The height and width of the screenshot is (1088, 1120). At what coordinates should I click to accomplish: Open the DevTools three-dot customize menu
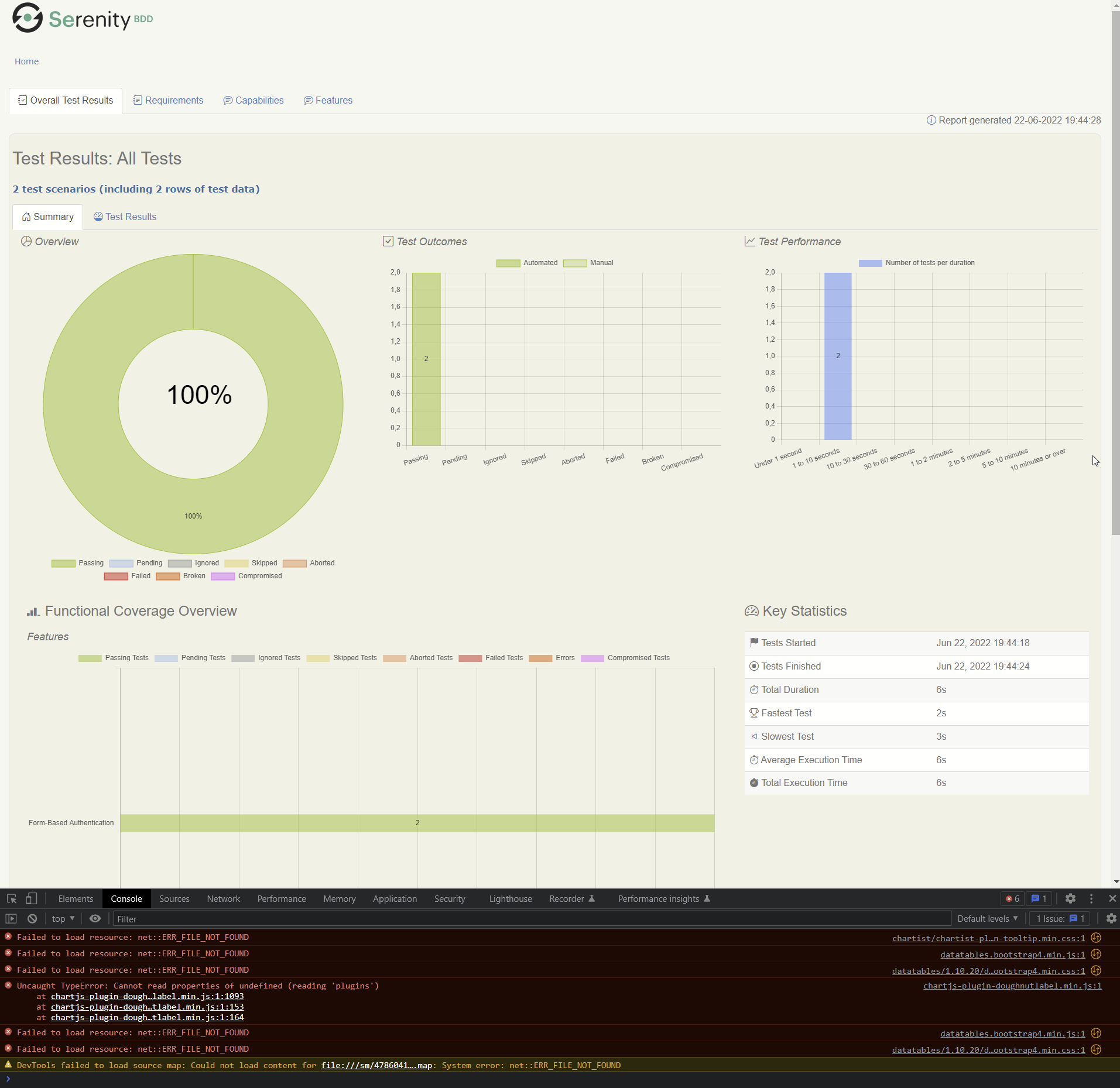1090,898
